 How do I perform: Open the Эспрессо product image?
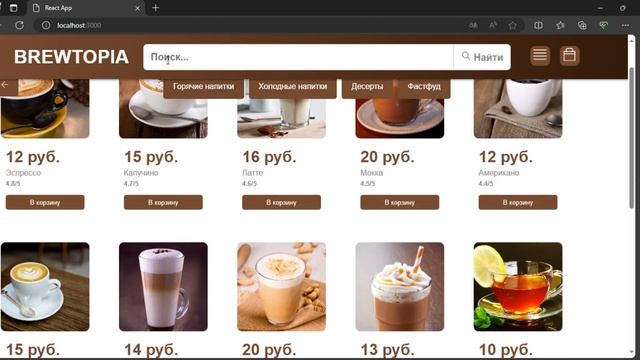tap(45, 109)
